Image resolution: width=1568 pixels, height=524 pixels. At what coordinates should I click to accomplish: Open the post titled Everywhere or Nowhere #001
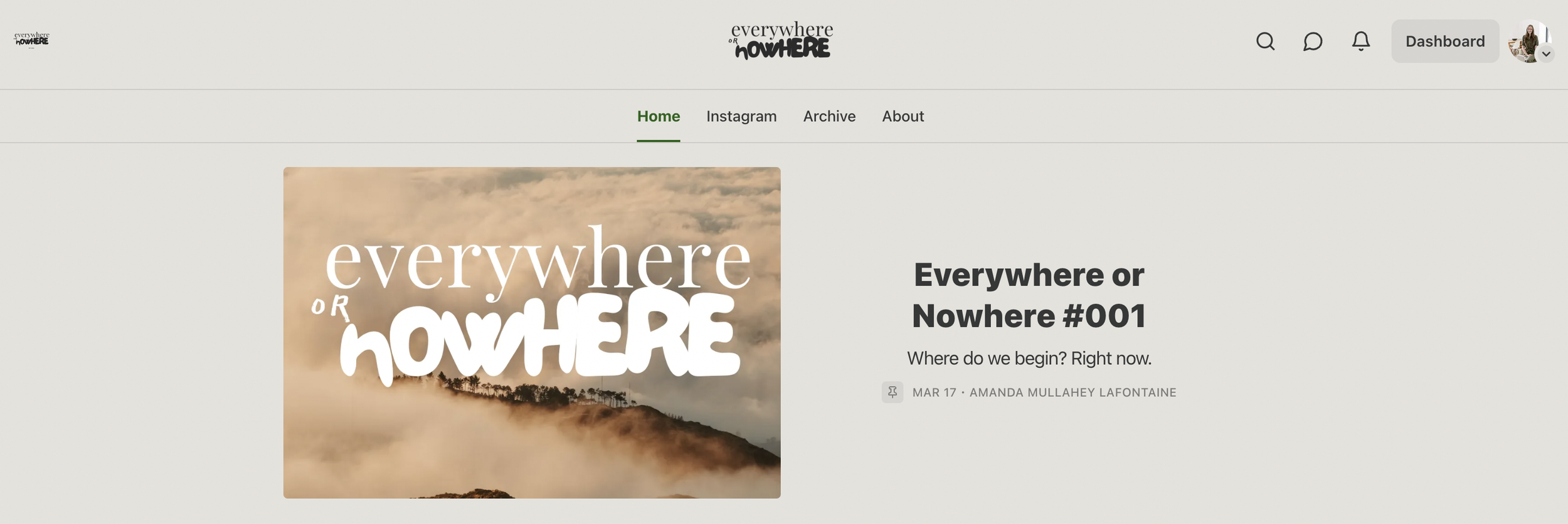point(1029,295)
